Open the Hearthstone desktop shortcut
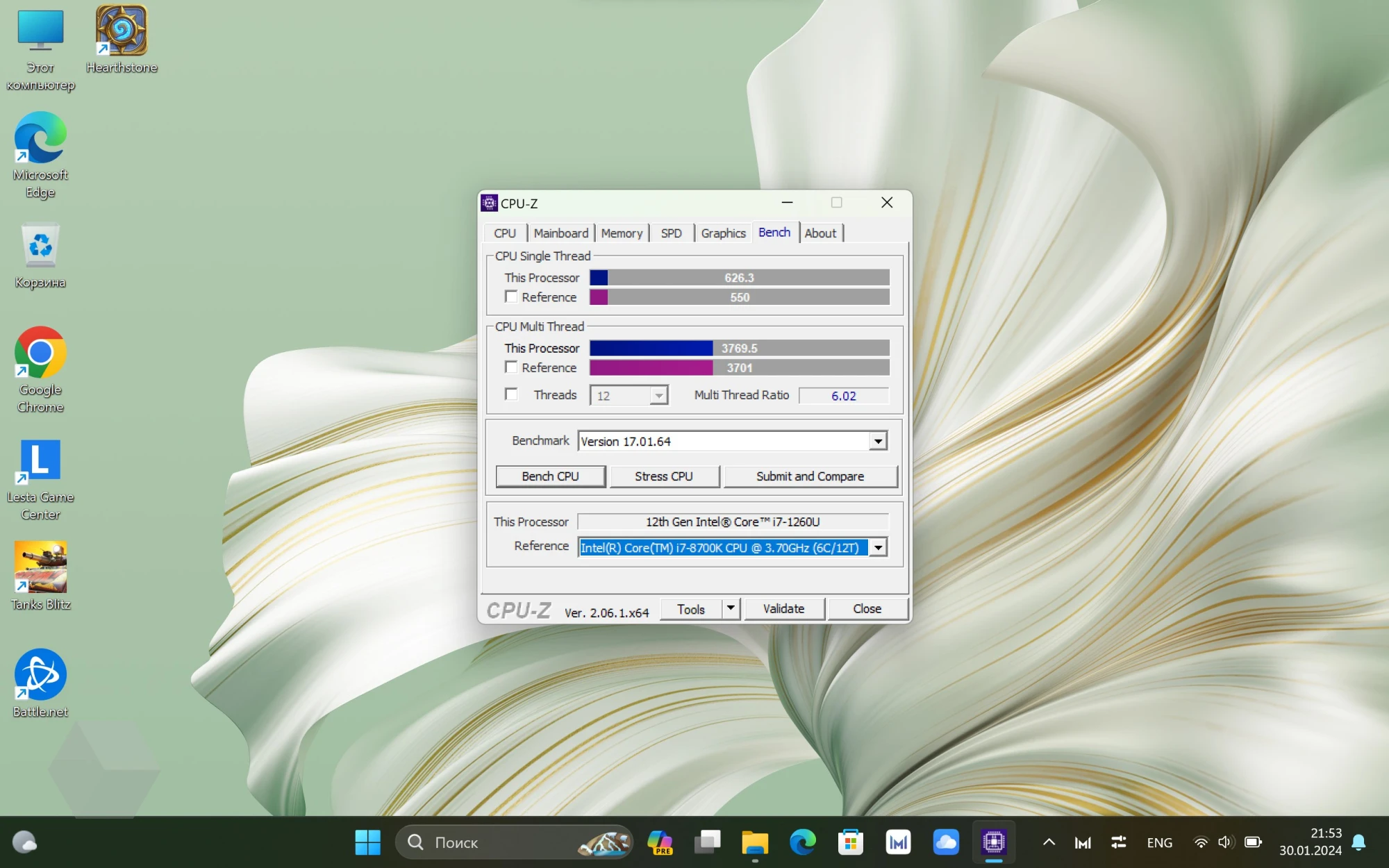 (x=122, y=38)
